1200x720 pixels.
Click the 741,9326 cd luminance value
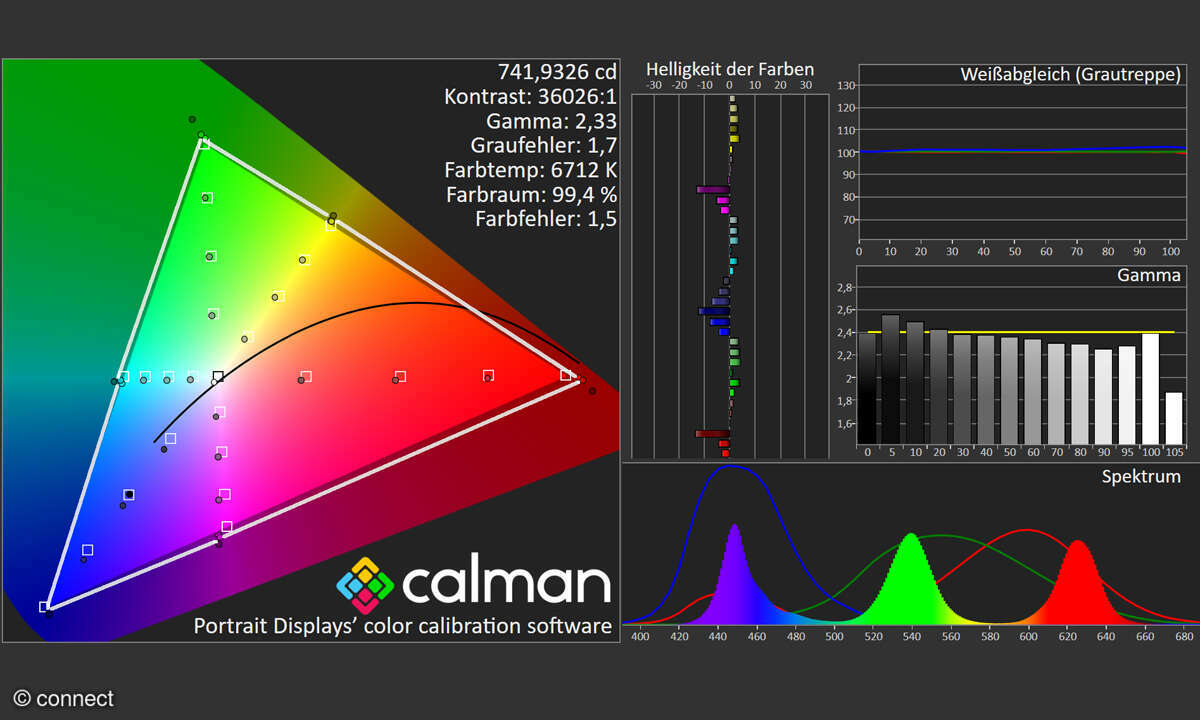tap(557, 72)
